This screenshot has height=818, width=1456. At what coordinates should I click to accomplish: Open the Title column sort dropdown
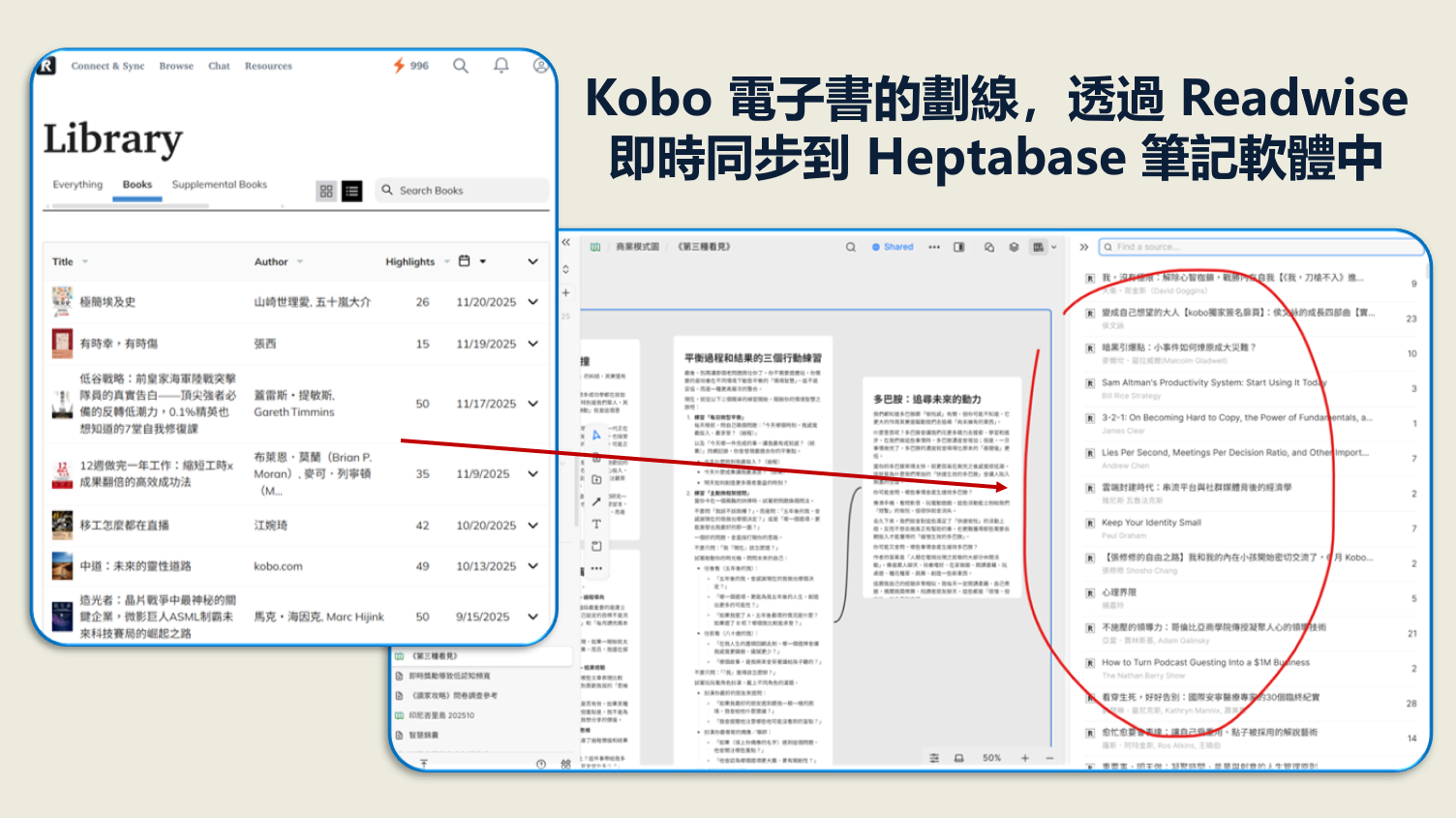(x=85, y=261)
